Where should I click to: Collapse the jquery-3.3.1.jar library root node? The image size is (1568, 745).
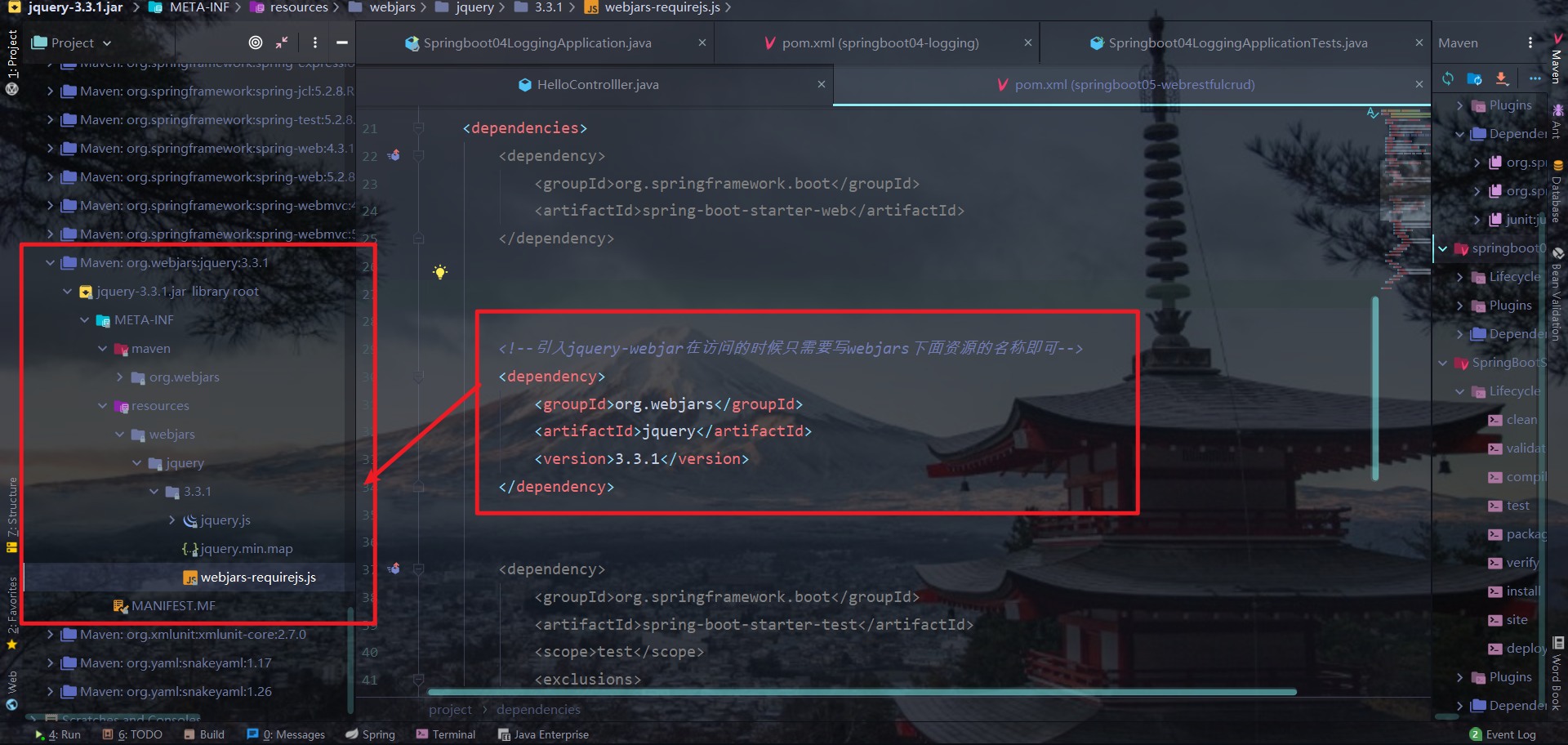(x=68, y=292)
